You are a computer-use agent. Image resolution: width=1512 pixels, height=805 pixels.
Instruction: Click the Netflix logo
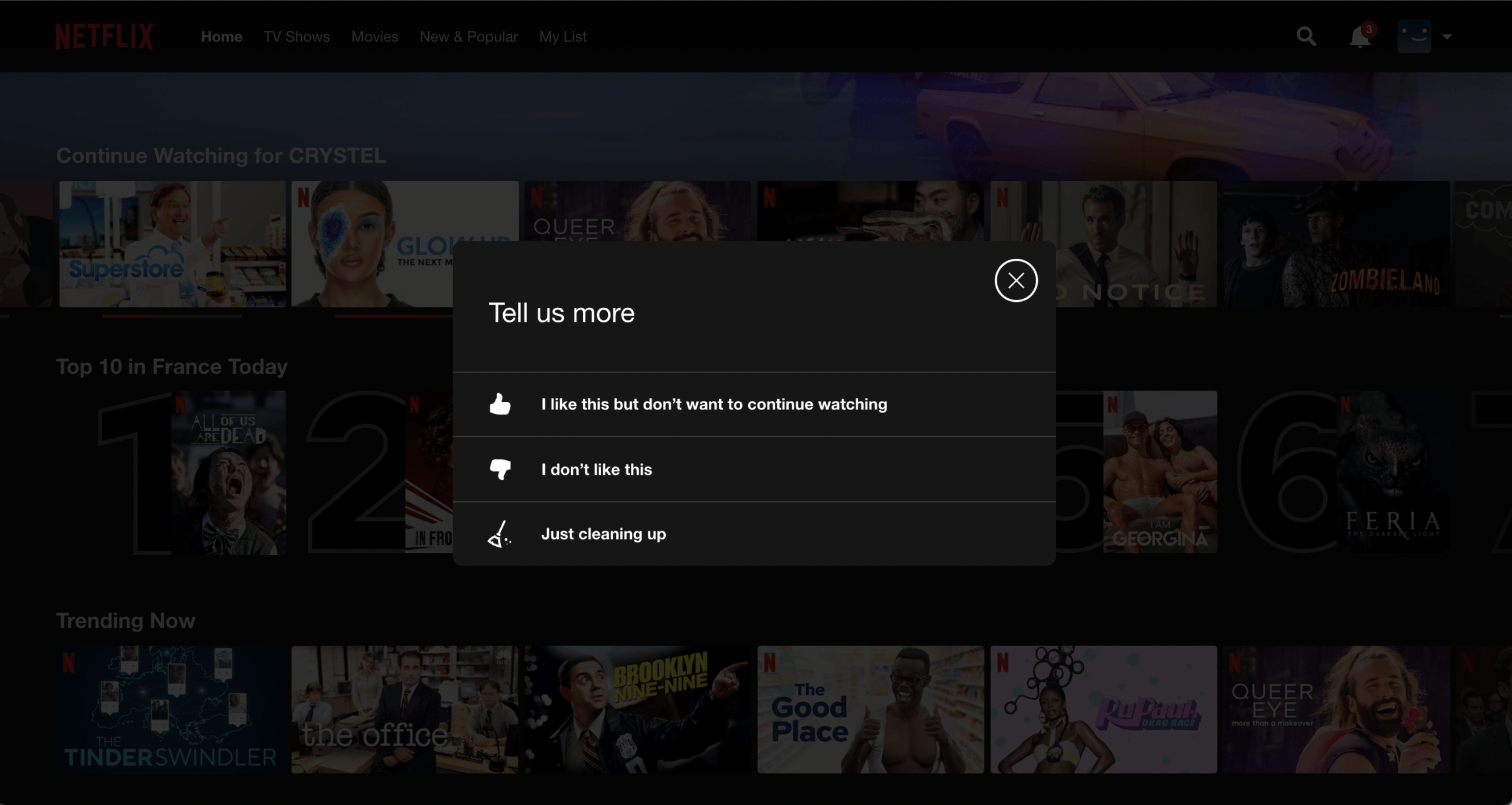(x=104, y=37)
